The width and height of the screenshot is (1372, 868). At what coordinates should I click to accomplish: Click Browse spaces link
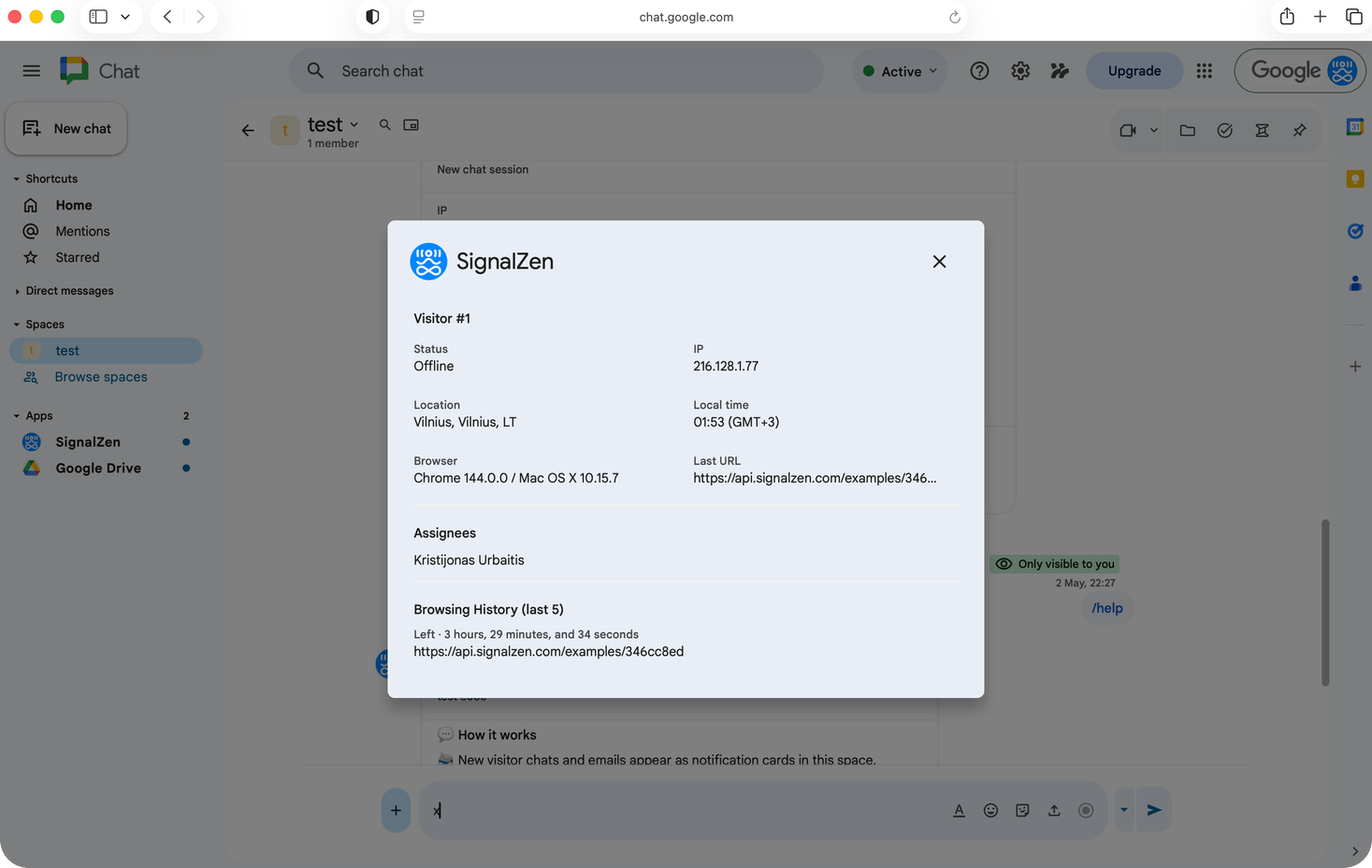pos(101,377)
